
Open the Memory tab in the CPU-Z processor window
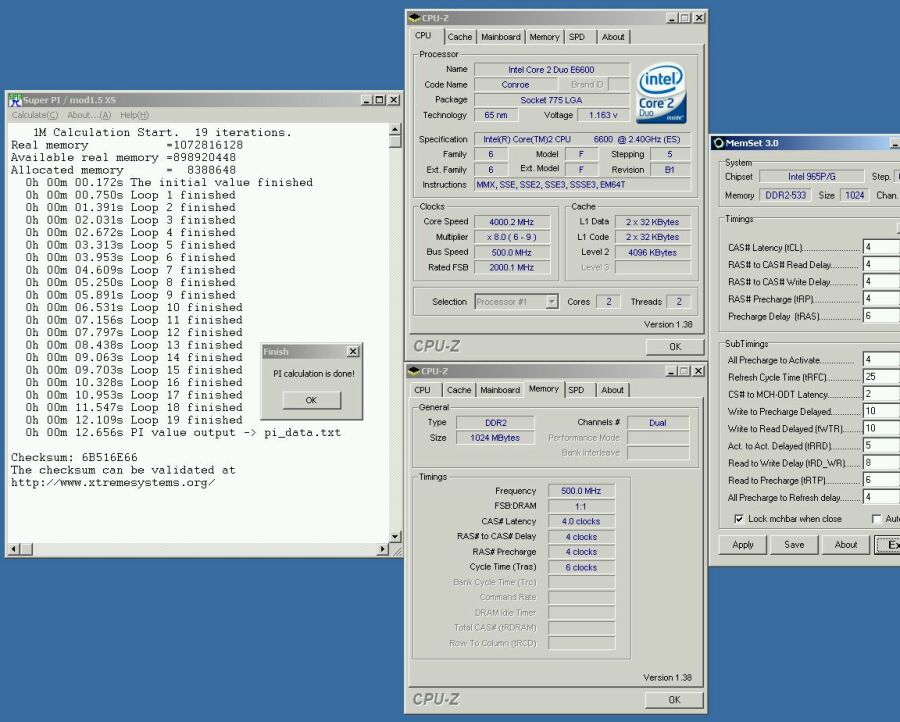(x=544, y=37)
